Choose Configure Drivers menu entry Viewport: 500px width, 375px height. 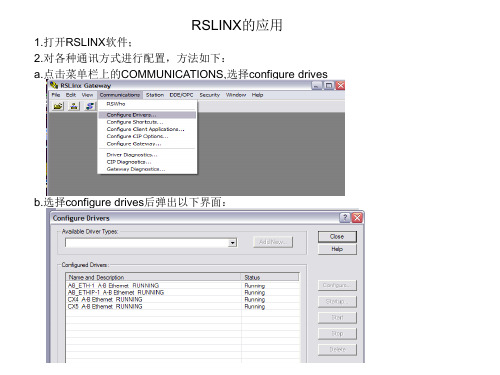click(147, 115)
